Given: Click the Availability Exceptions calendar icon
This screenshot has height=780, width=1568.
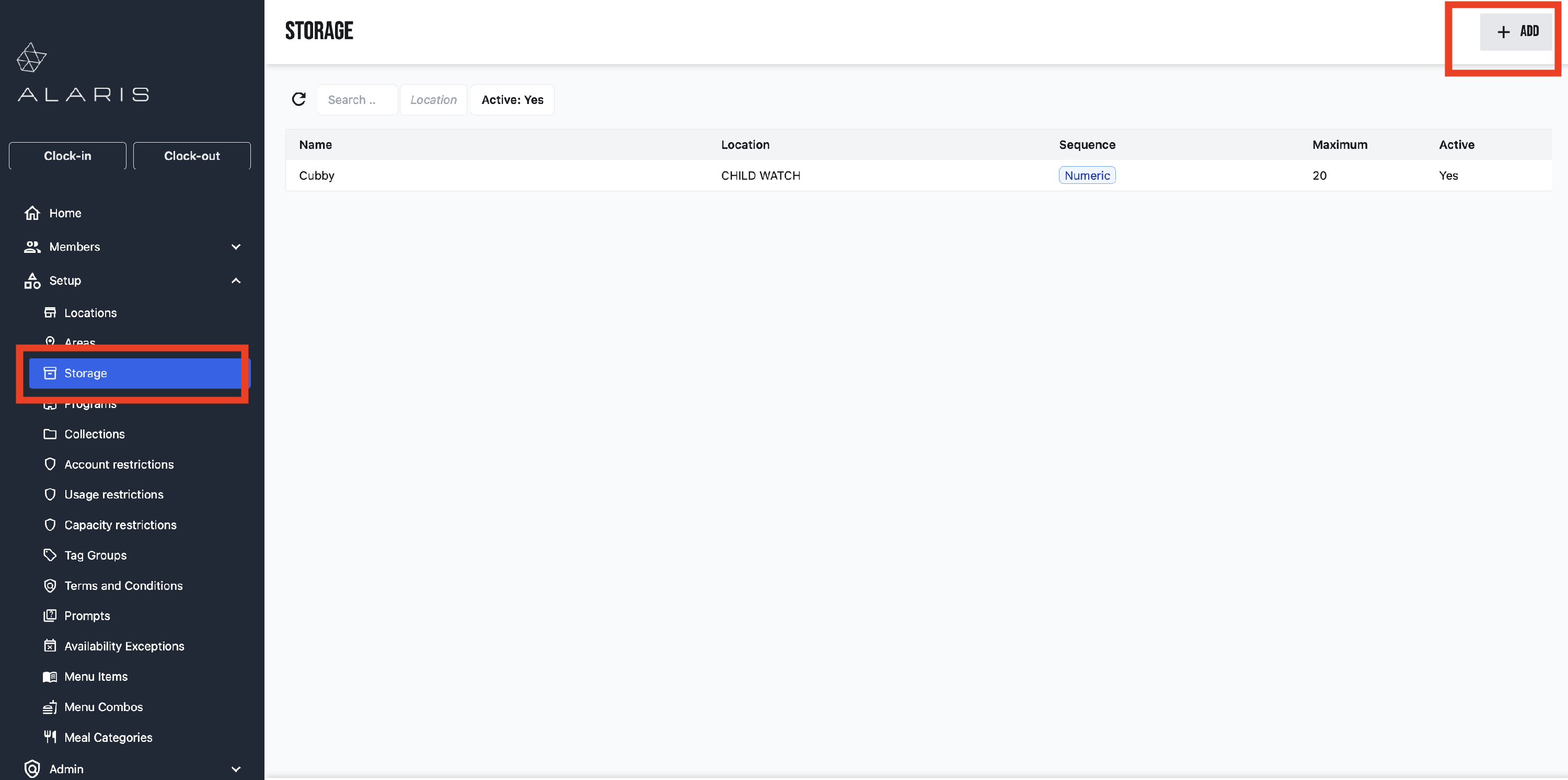Looking at the screenshot, I should pyautogui.click(x=50, y=646).
